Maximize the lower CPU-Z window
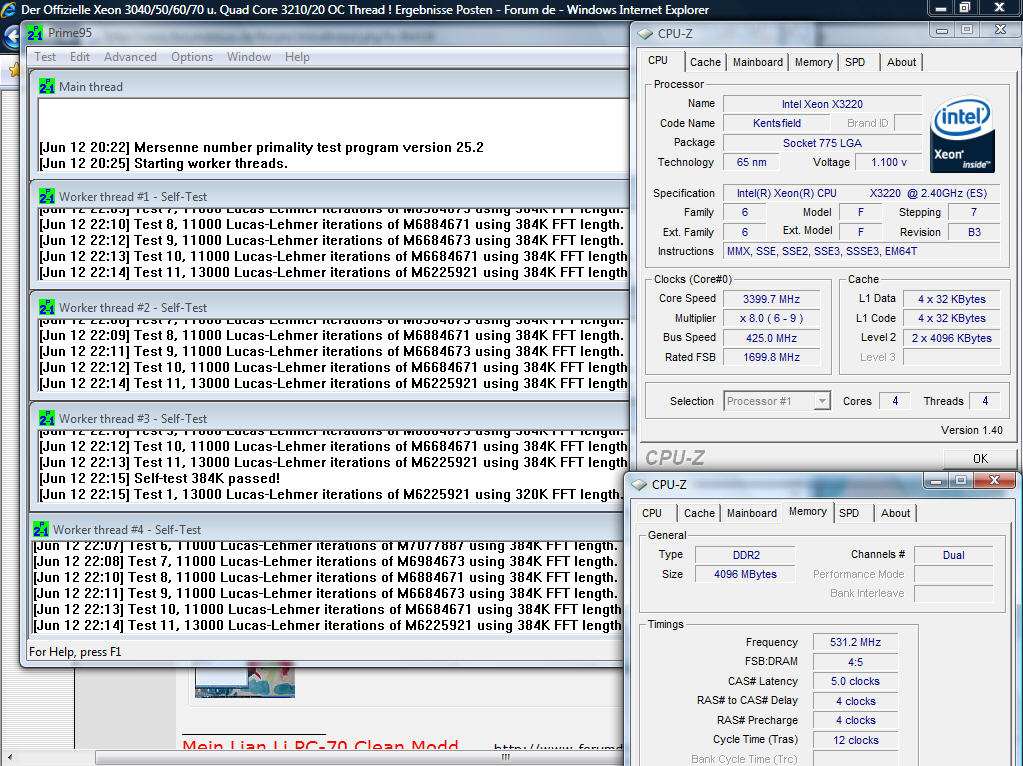Image resolution: width=1023 pixels, height=766 pixels. [x=960, y=480]
